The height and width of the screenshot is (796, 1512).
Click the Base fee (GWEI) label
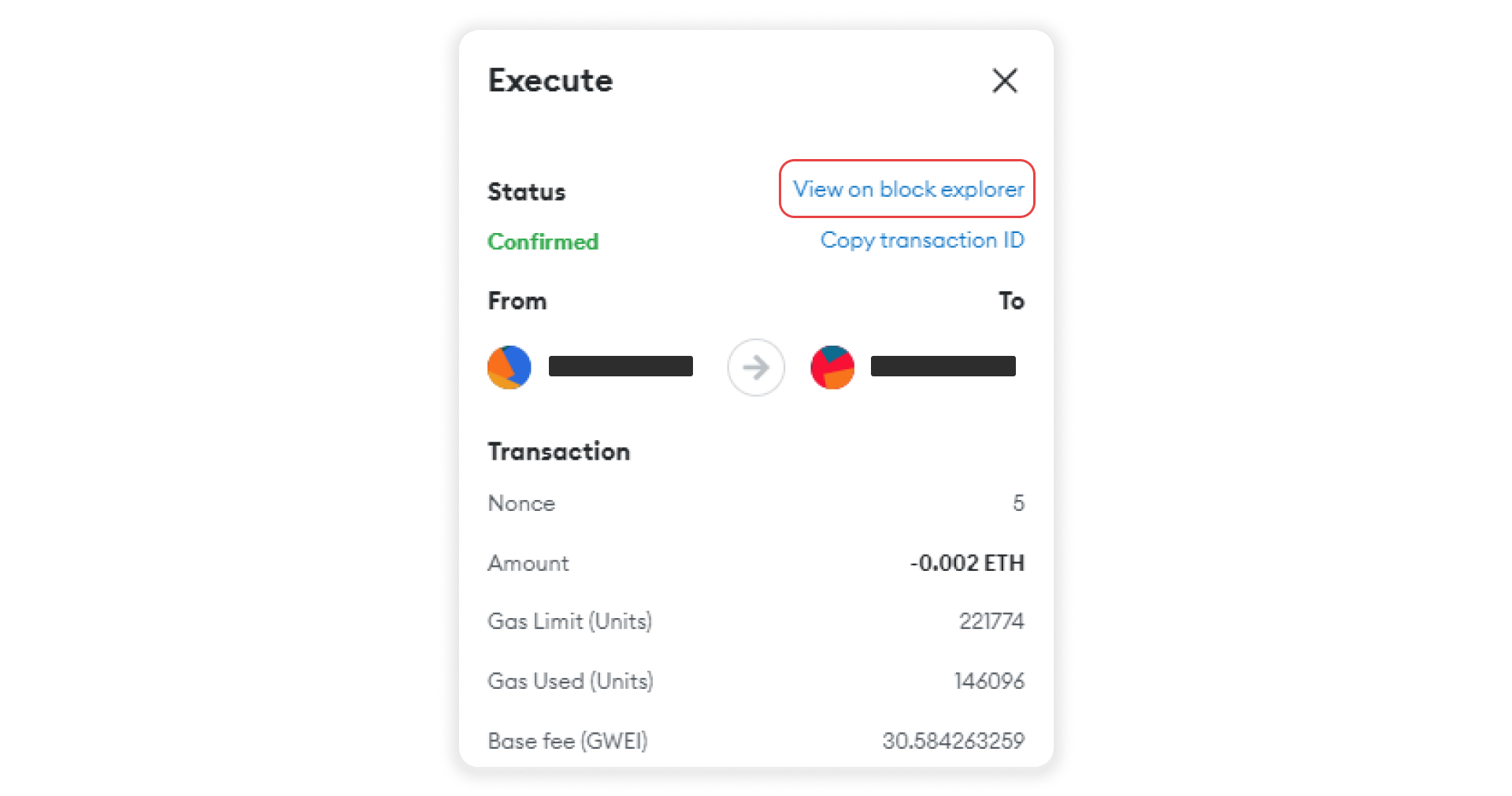coord(567,741)
